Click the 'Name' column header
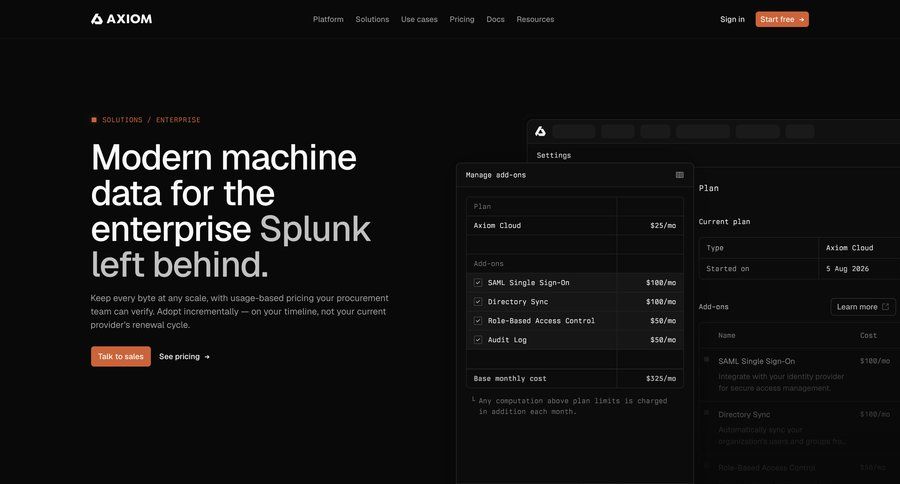Viewport: 900px width, 484px height. (727, 335)
